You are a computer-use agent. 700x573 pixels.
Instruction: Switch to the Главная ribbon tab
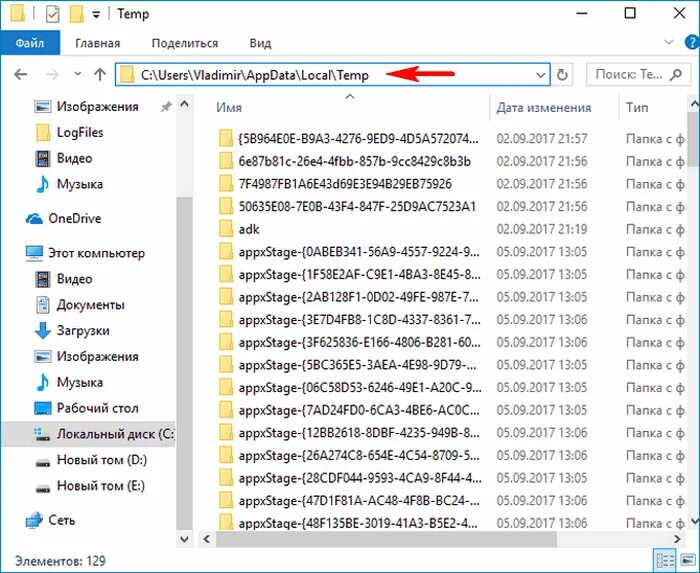click(x=97, y=43)
